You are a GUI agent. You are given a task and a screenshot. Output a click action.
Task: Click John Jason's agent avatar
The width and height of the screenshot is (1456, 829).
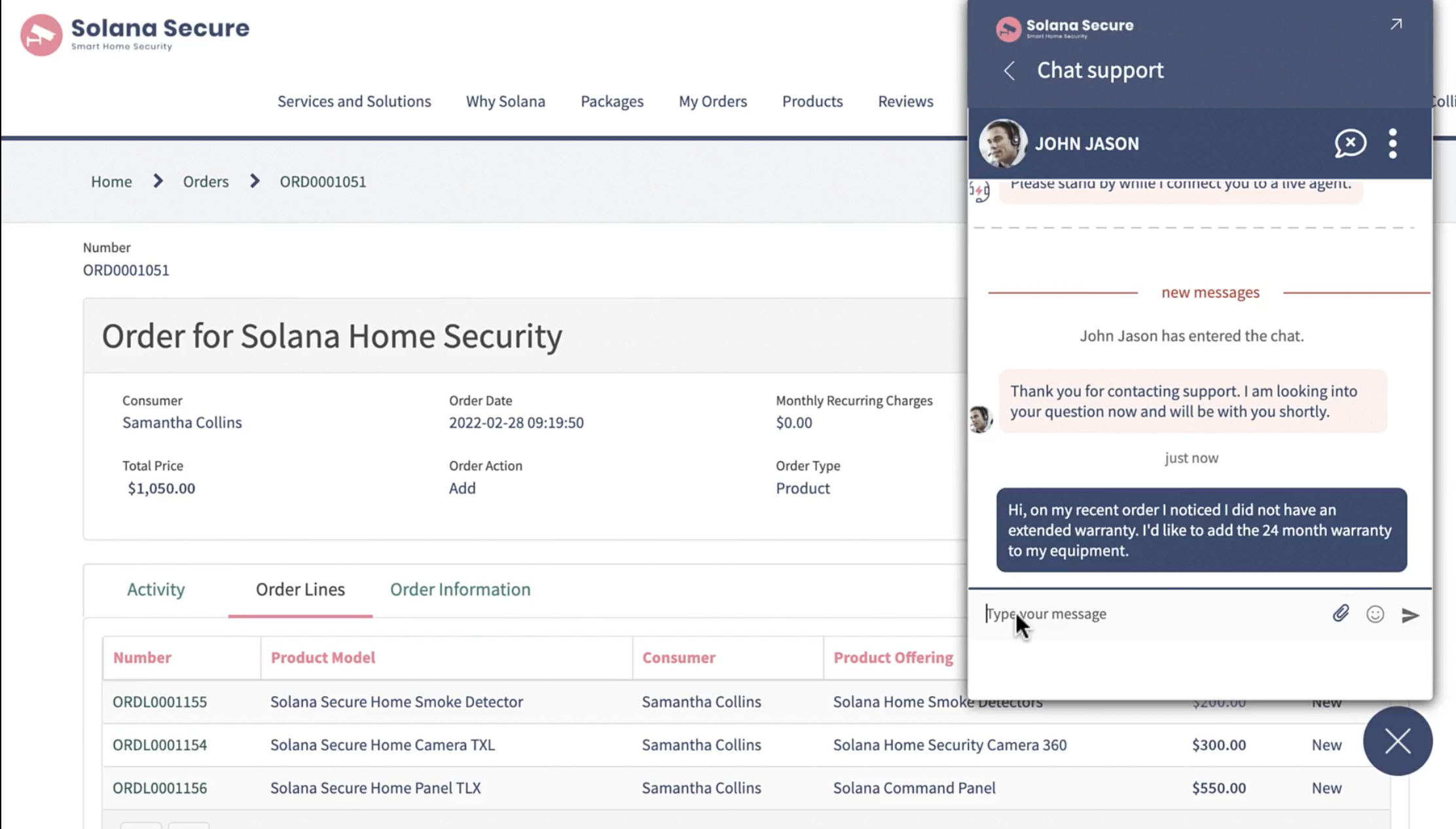1002,143
